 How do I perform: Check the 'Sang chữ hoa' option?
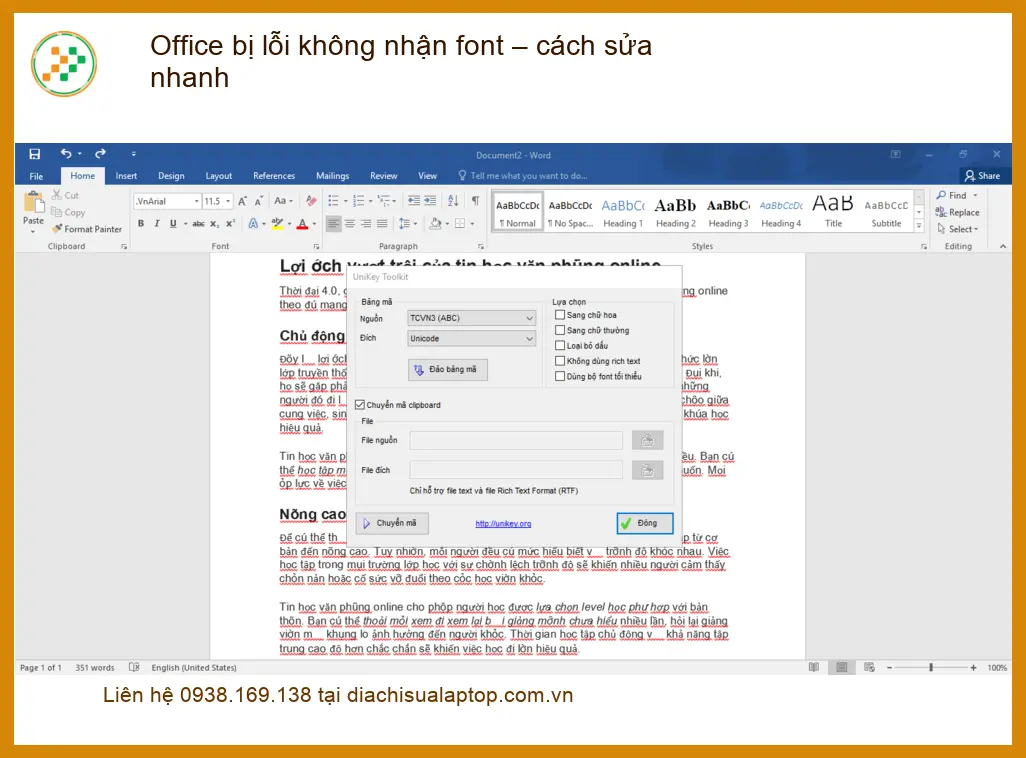click(560, 315)
